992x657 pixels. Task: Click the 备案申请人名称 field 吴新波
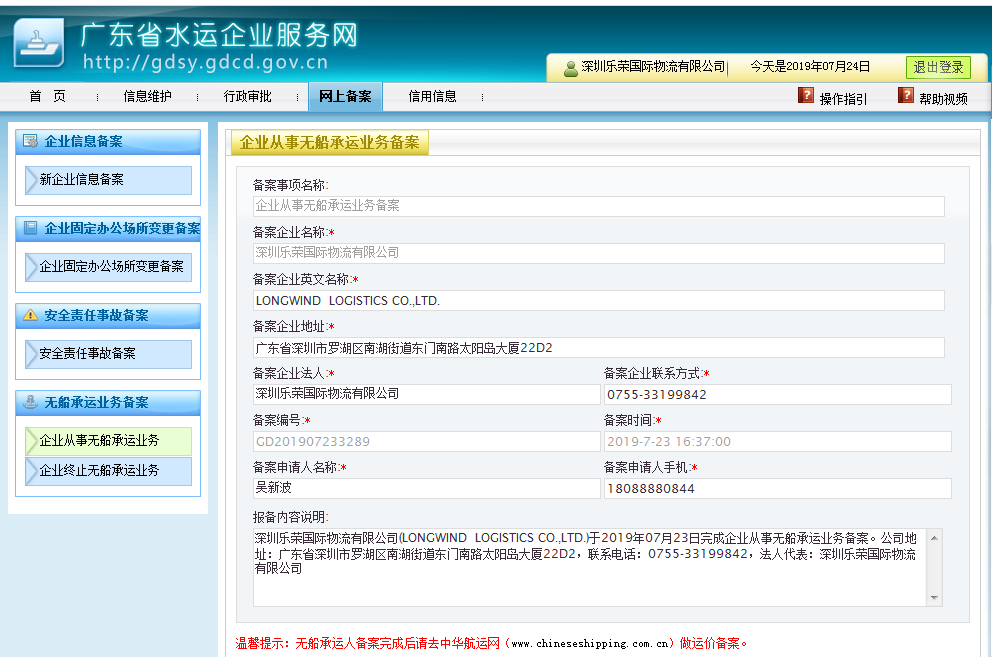coord(426,488)
